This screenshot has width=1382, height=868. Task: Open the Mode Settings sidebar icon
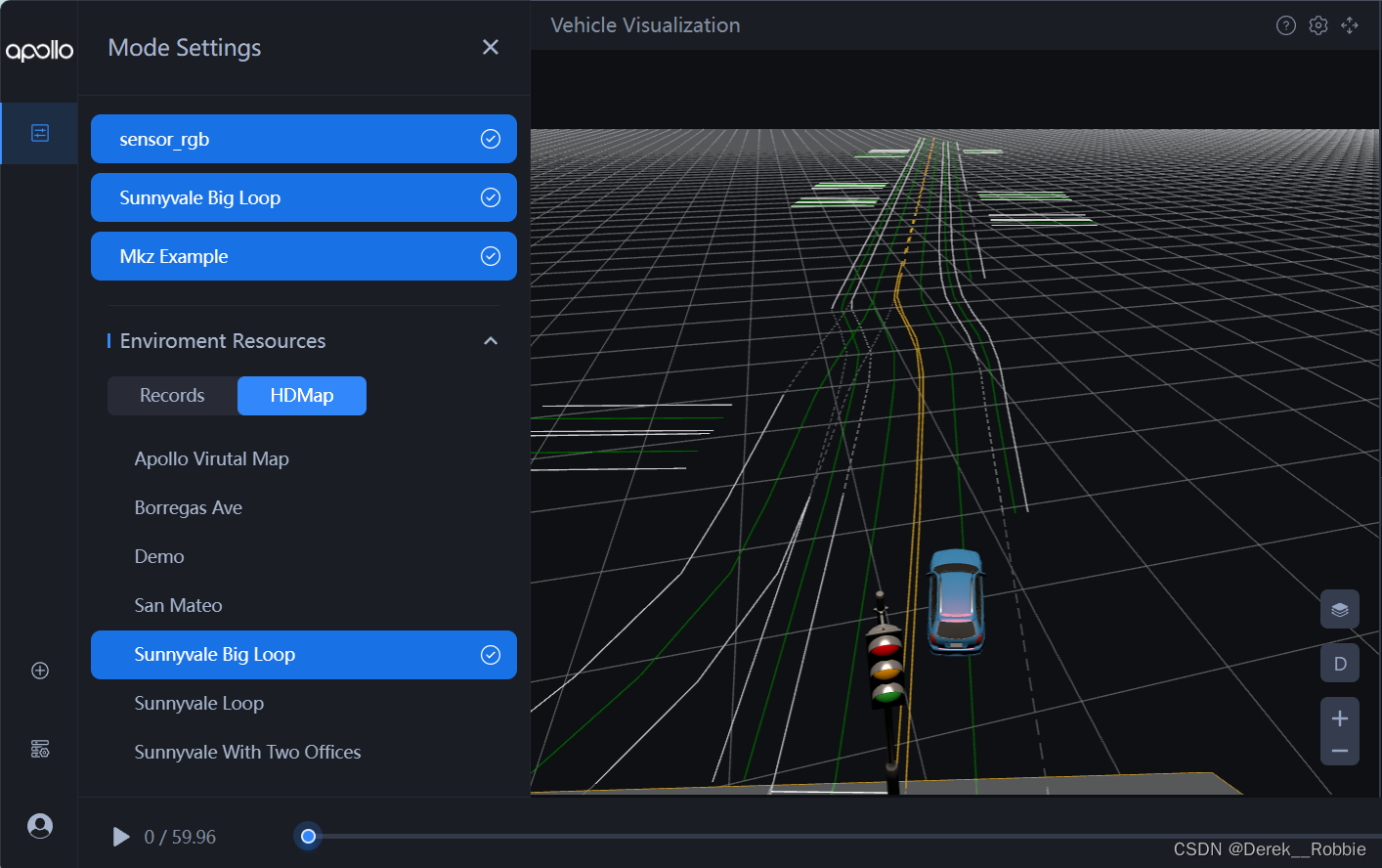[40, 133]
